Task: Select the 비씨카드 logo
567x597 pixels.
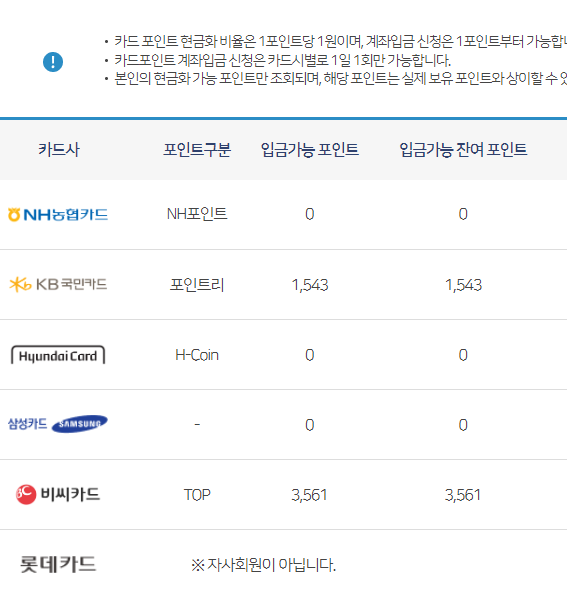Action: [58, 494]
